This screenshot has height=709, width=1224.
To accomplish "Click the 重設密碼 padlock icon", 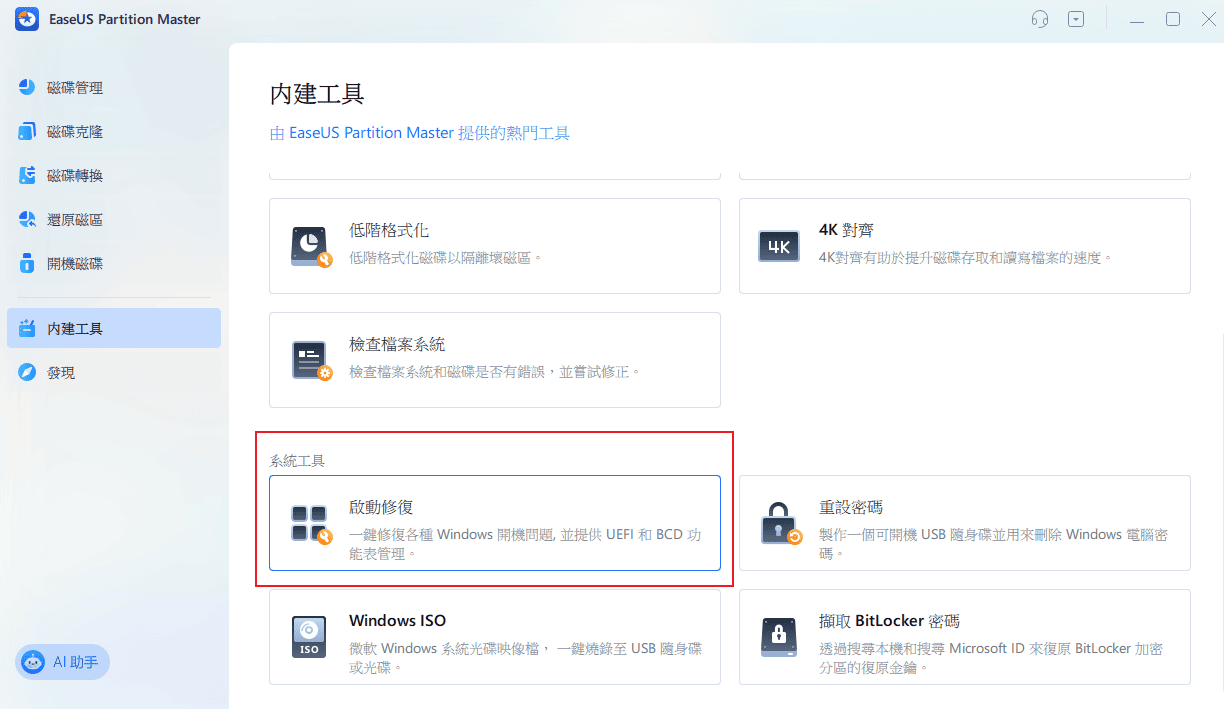I will (x=780, y=523).
